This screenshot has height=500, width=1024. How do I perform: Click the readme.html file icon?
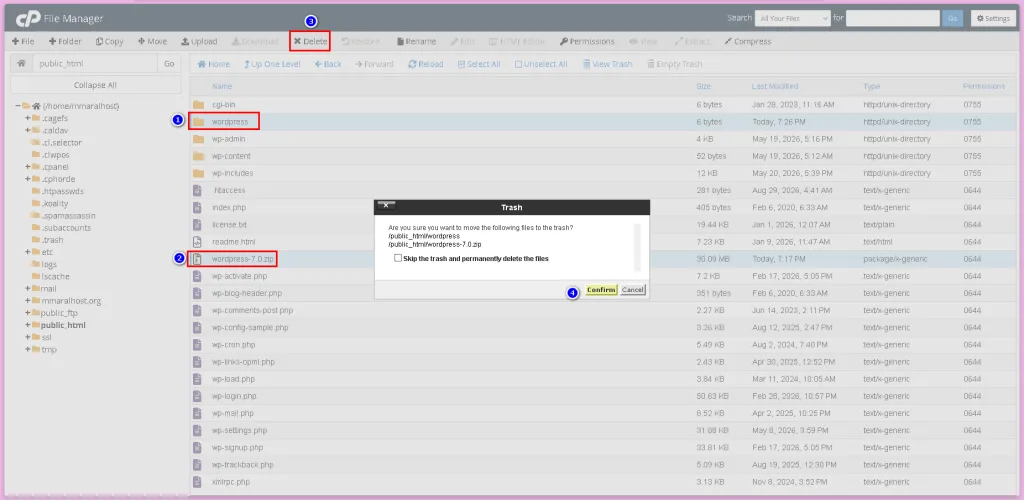point(197,242)
